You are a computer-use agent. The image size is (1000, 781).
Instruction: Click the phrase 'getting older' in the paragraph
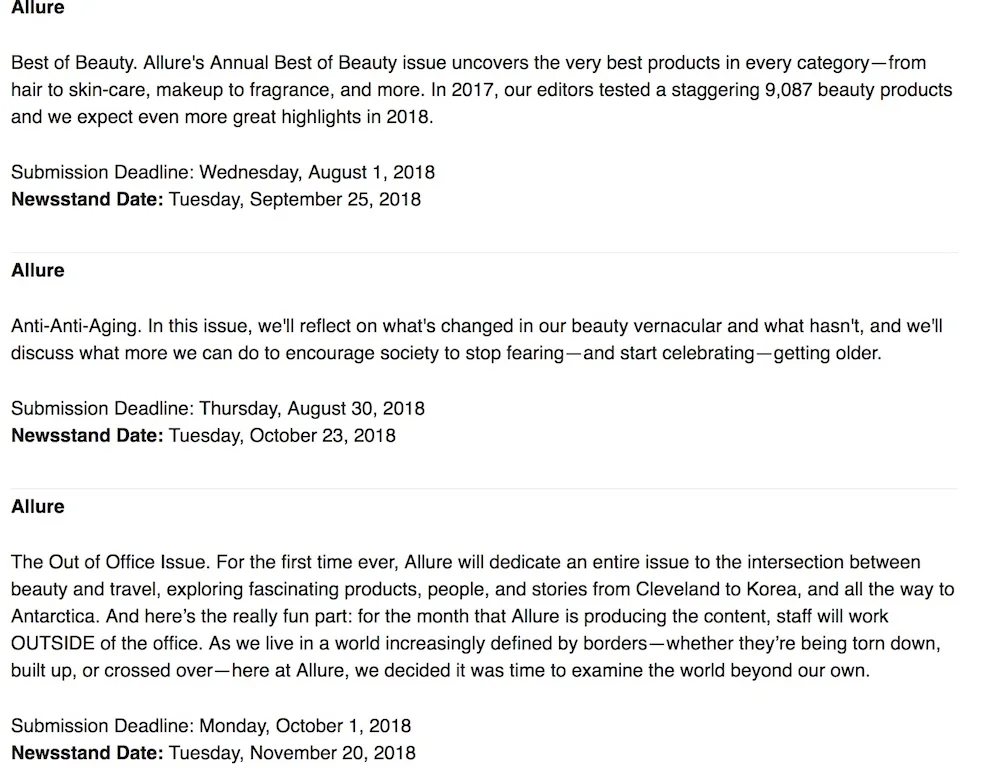826,353
